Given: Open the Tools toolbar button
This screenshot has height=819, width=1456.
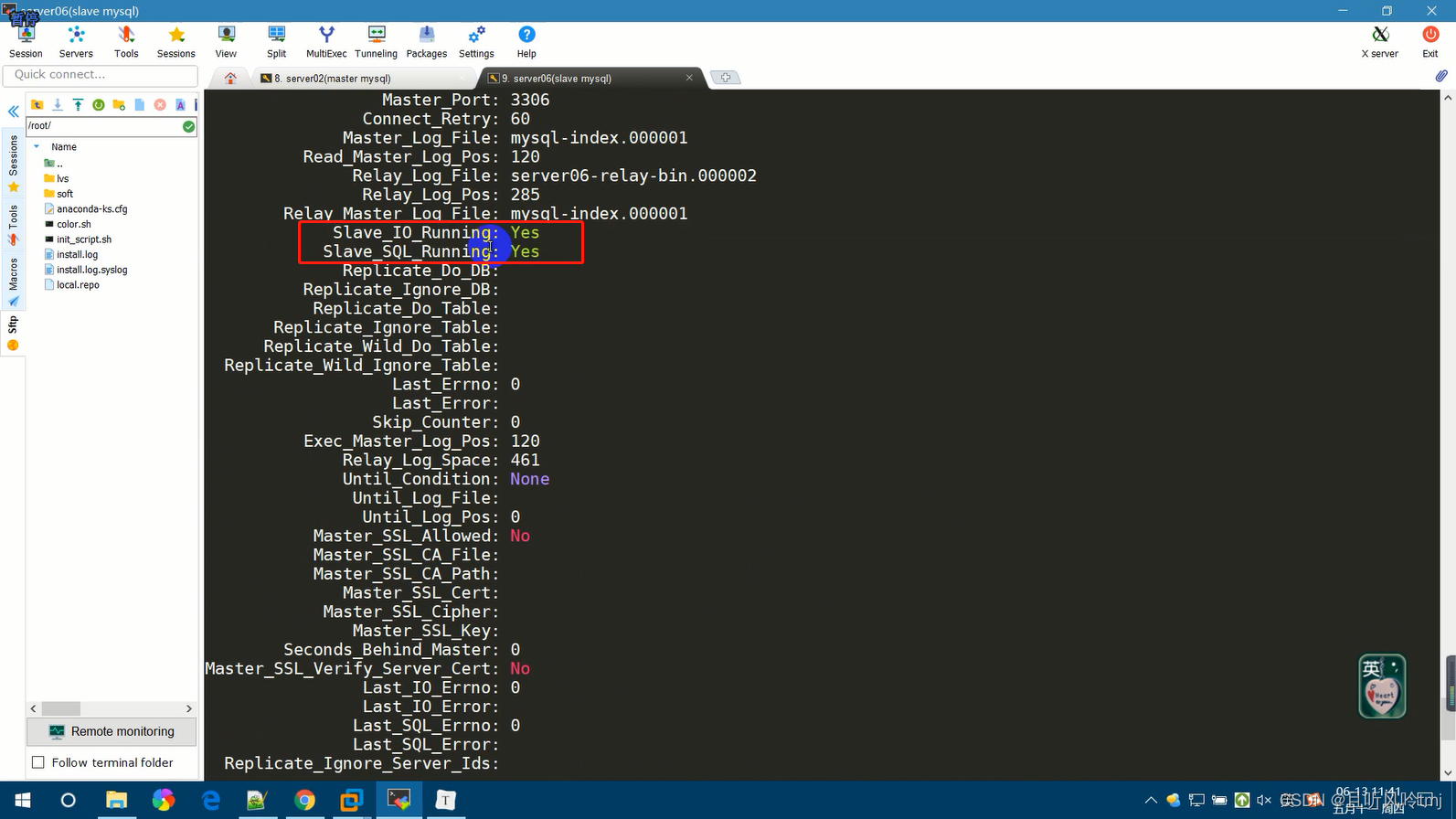Looking at the screenshot, I should coord(126,42).
